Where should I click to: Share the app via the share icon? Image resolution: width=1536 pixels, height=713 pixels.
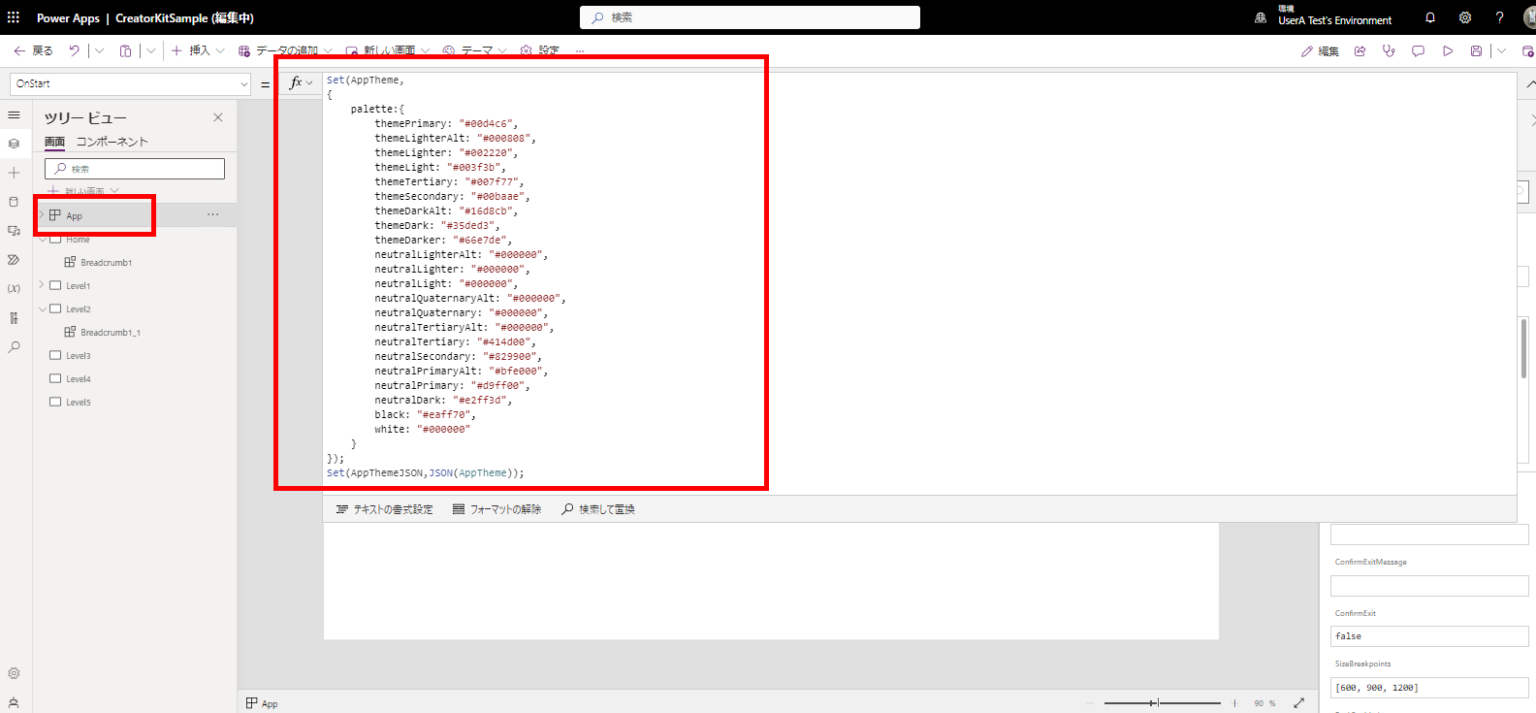point(1360,50)
